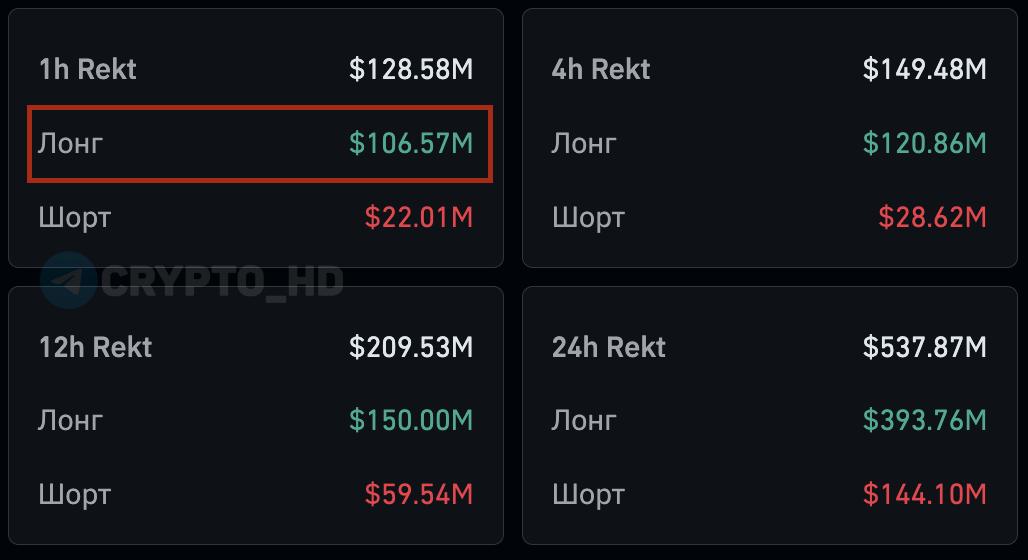Open the 4h Rekt heading
The height and width of the screenshot is (560, 1028).
(x=600, y=69)
